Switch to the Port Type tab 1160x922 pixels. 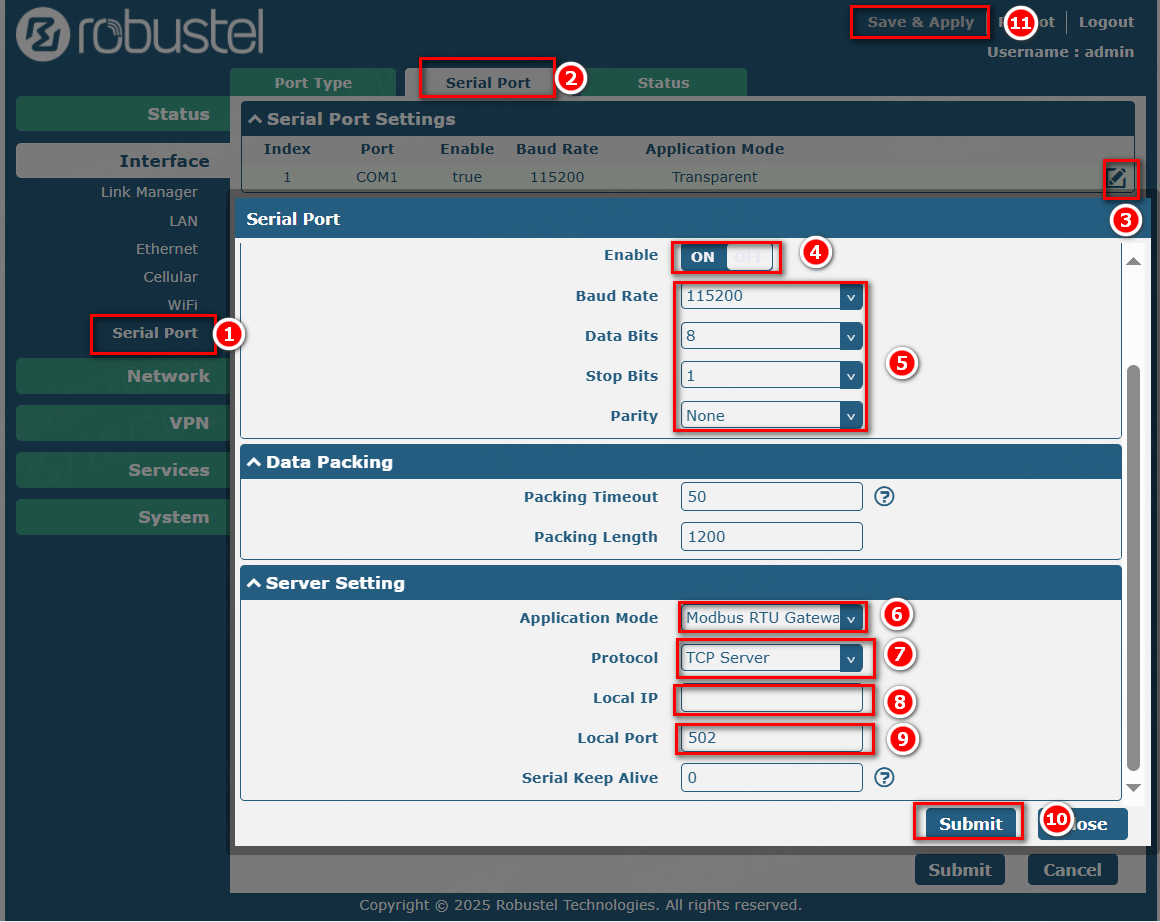coord(313,83)
